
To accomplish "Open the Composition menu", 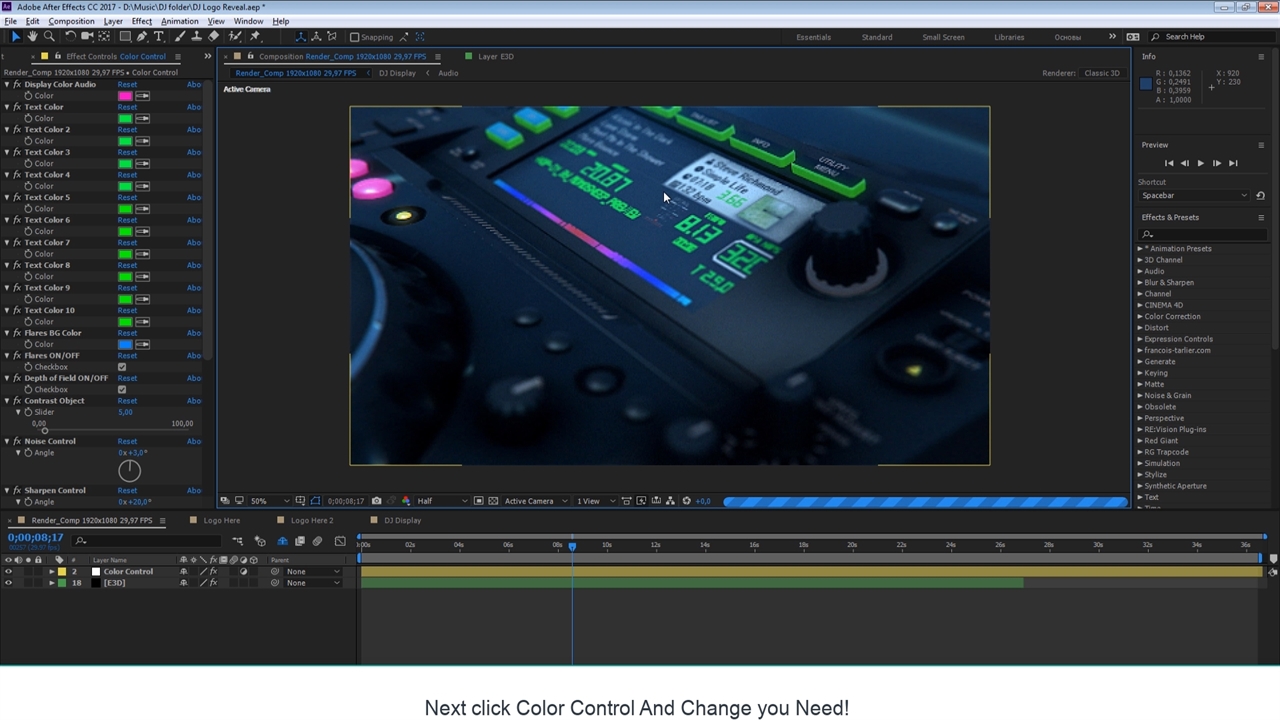I will [x=71, y=21].
